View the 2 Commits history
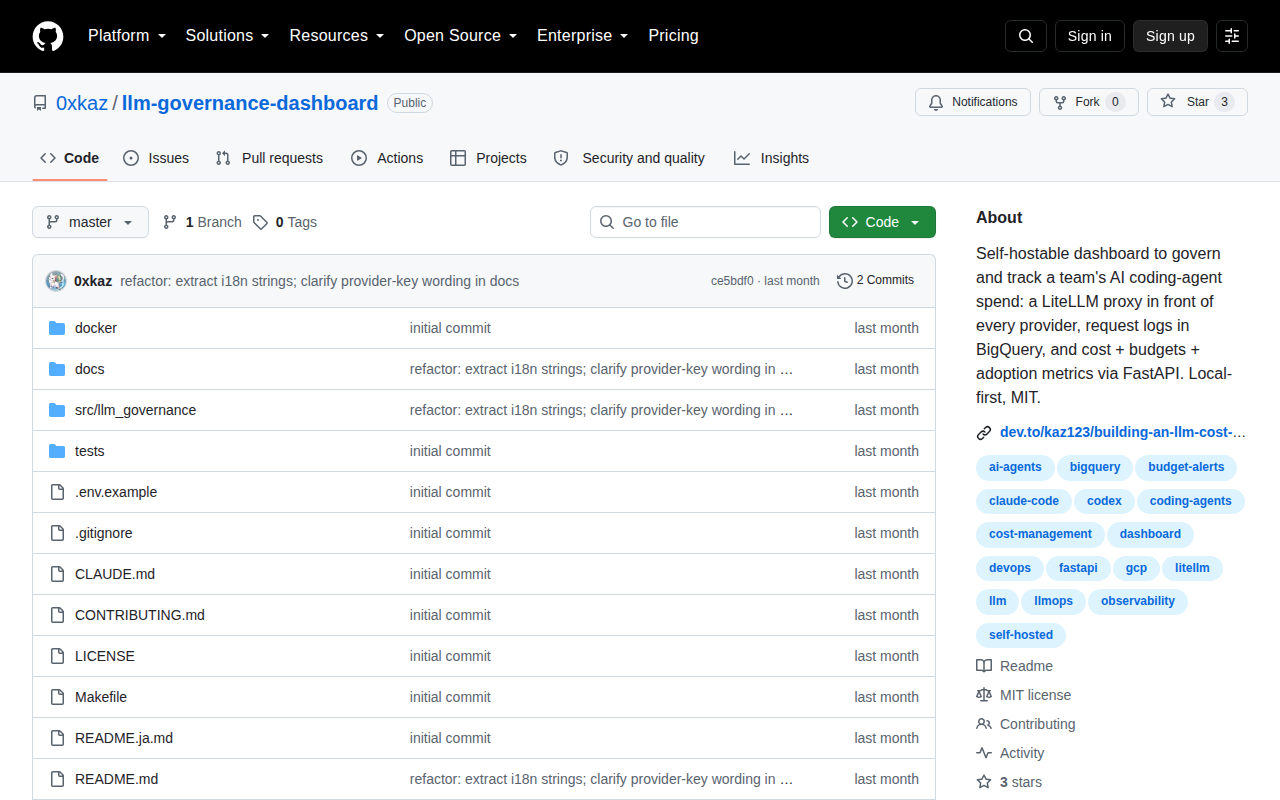This screenshot has height=800, width=1280. point(875,281)
